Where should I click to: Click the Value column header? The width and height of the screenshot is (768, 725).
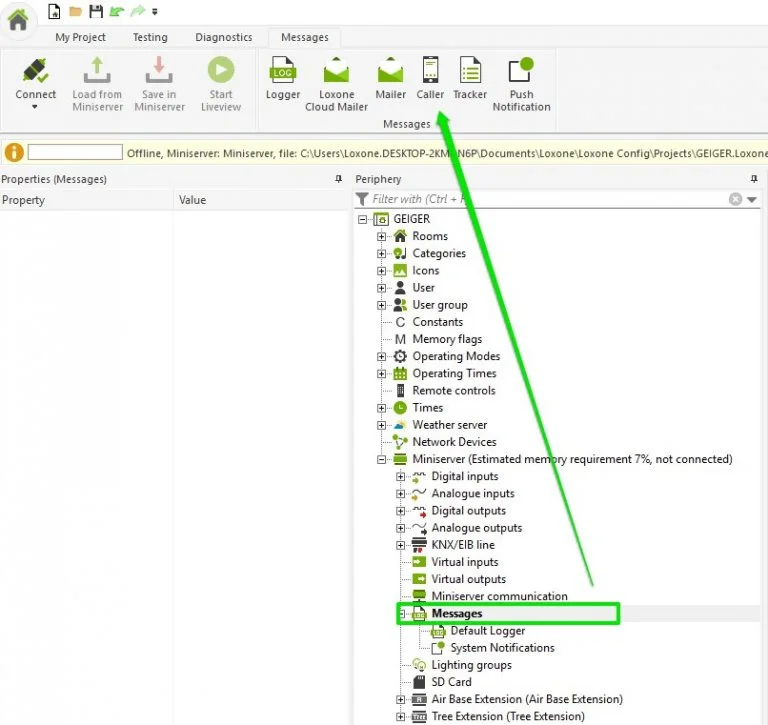pyautogui.click(x=261, y=200)
